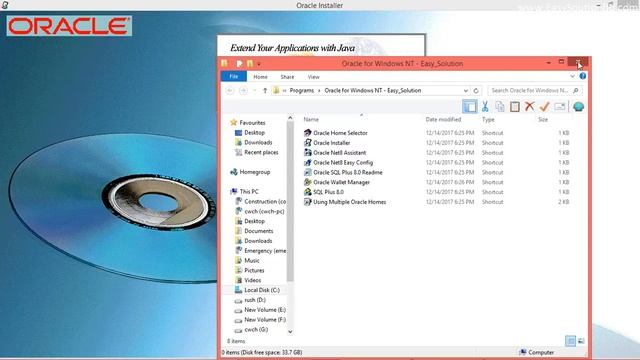Viewport: 640px width, 360px height.
Task: Open the address bar history dropdown
Action: tap(466, 91)
